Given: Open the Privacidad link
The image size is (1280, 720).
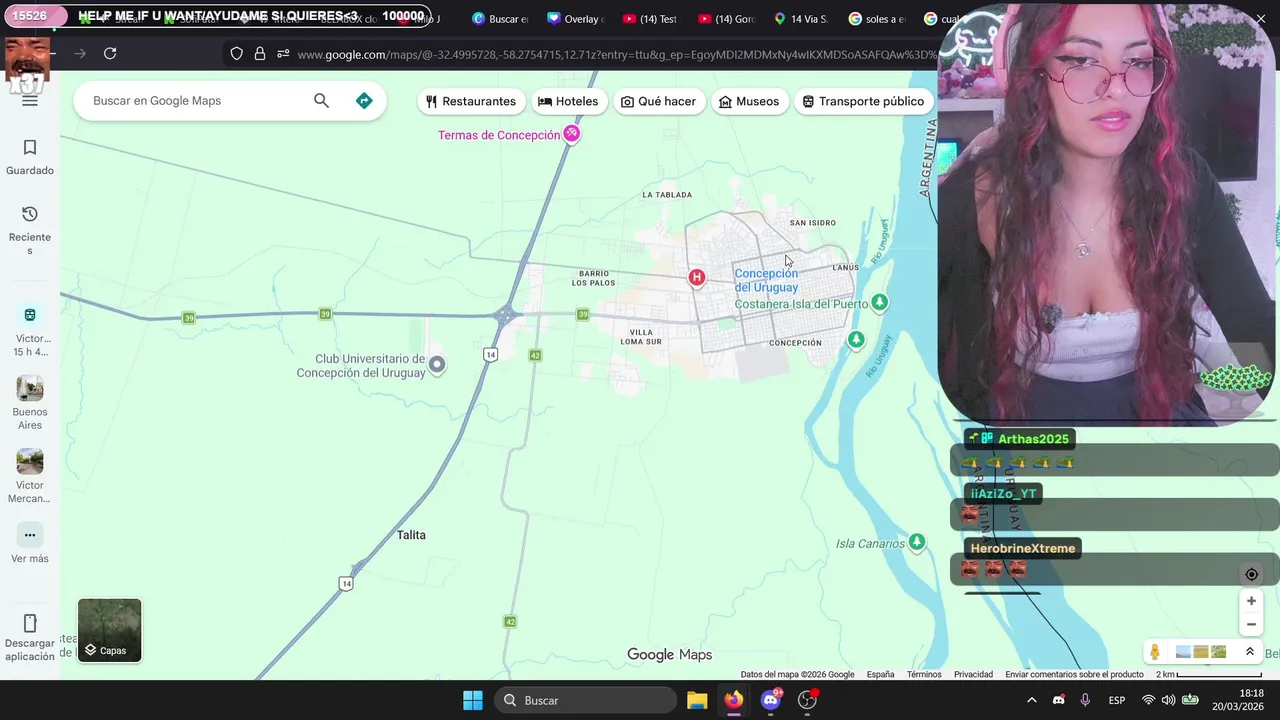Looking at the screenshot, I should pos(973,674).
